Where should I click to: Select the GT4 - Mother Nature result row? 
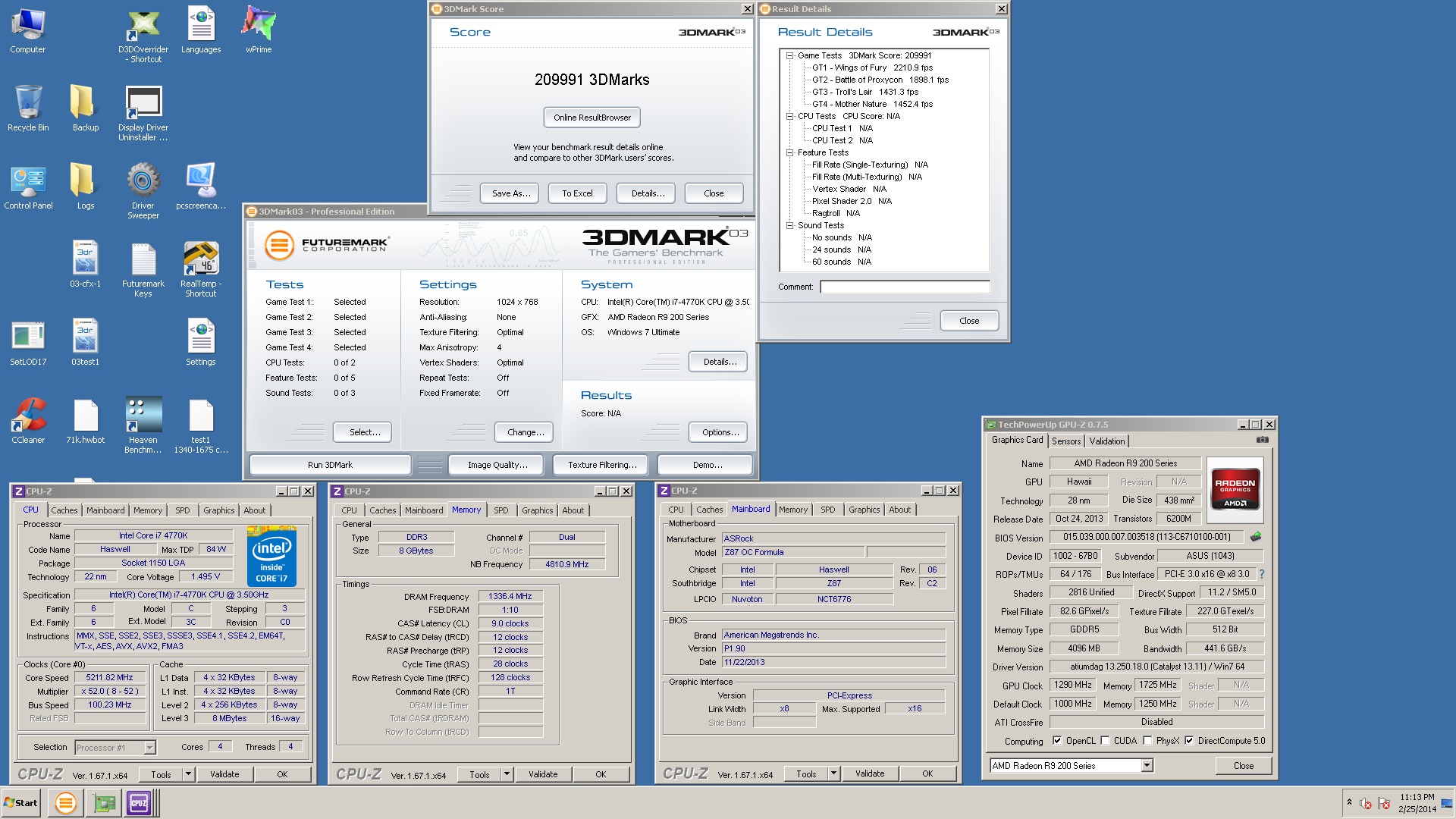[872, 104]
